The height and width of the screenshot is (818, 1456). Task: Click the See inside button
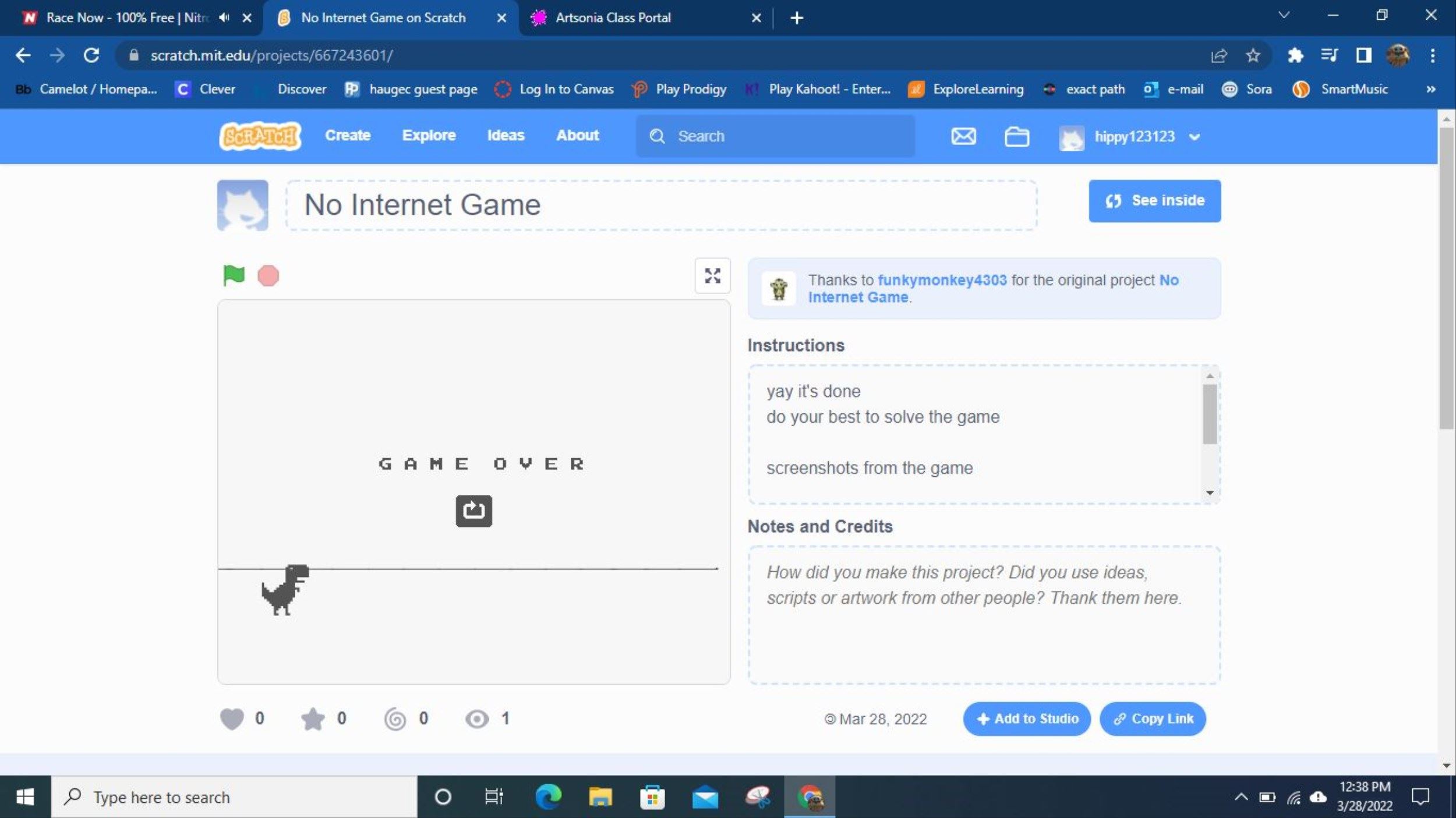pos(1154,200)
